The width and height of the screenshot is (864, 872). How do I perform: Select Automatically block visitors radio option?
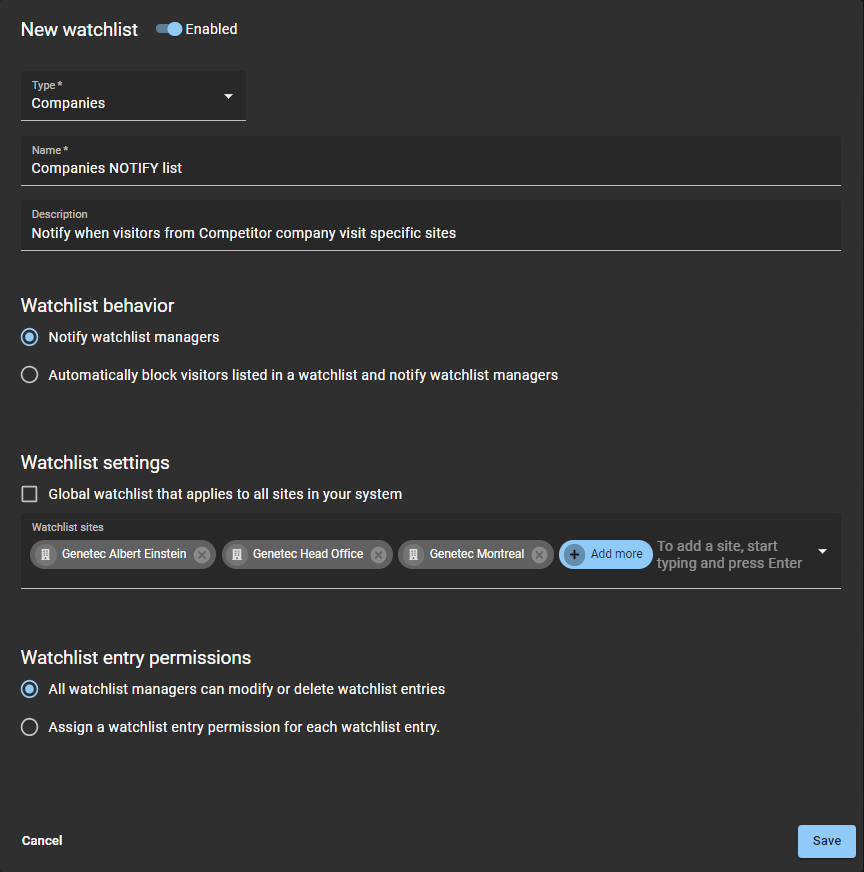click(30, 375)
